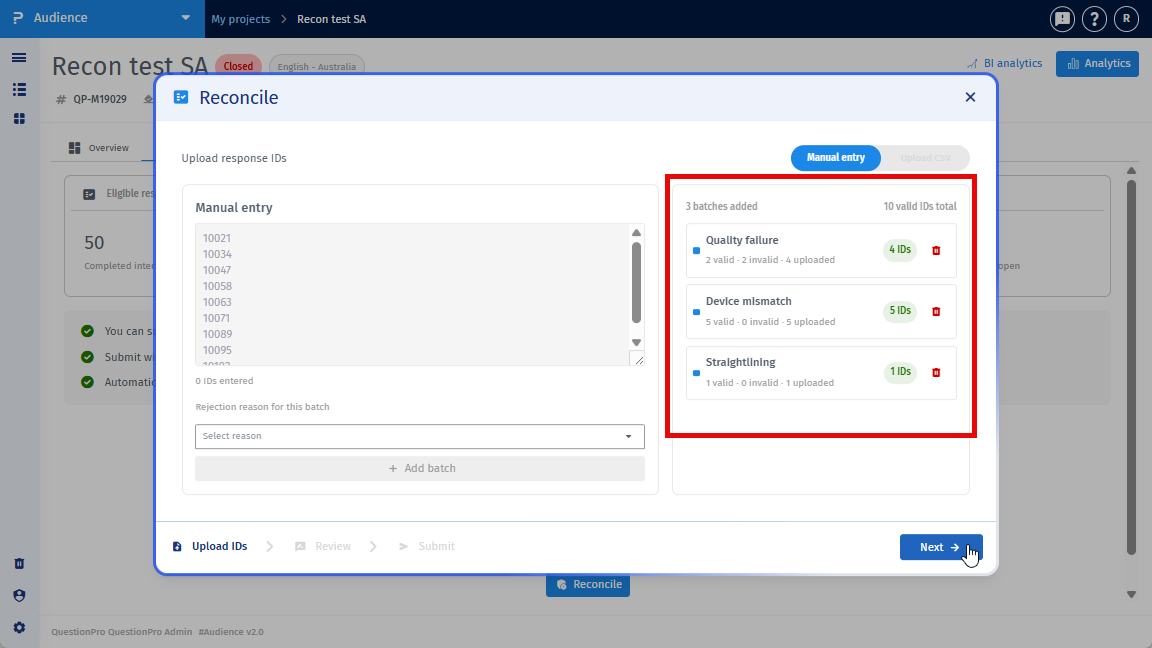Click Next to proceed to Review

point(940,547)
